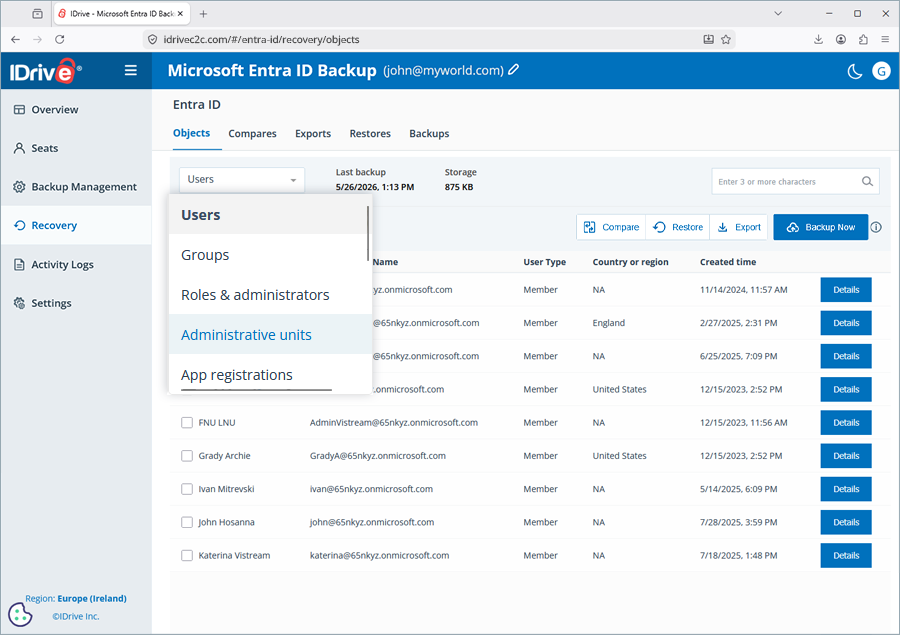Click the Restore button

(678, 227)
